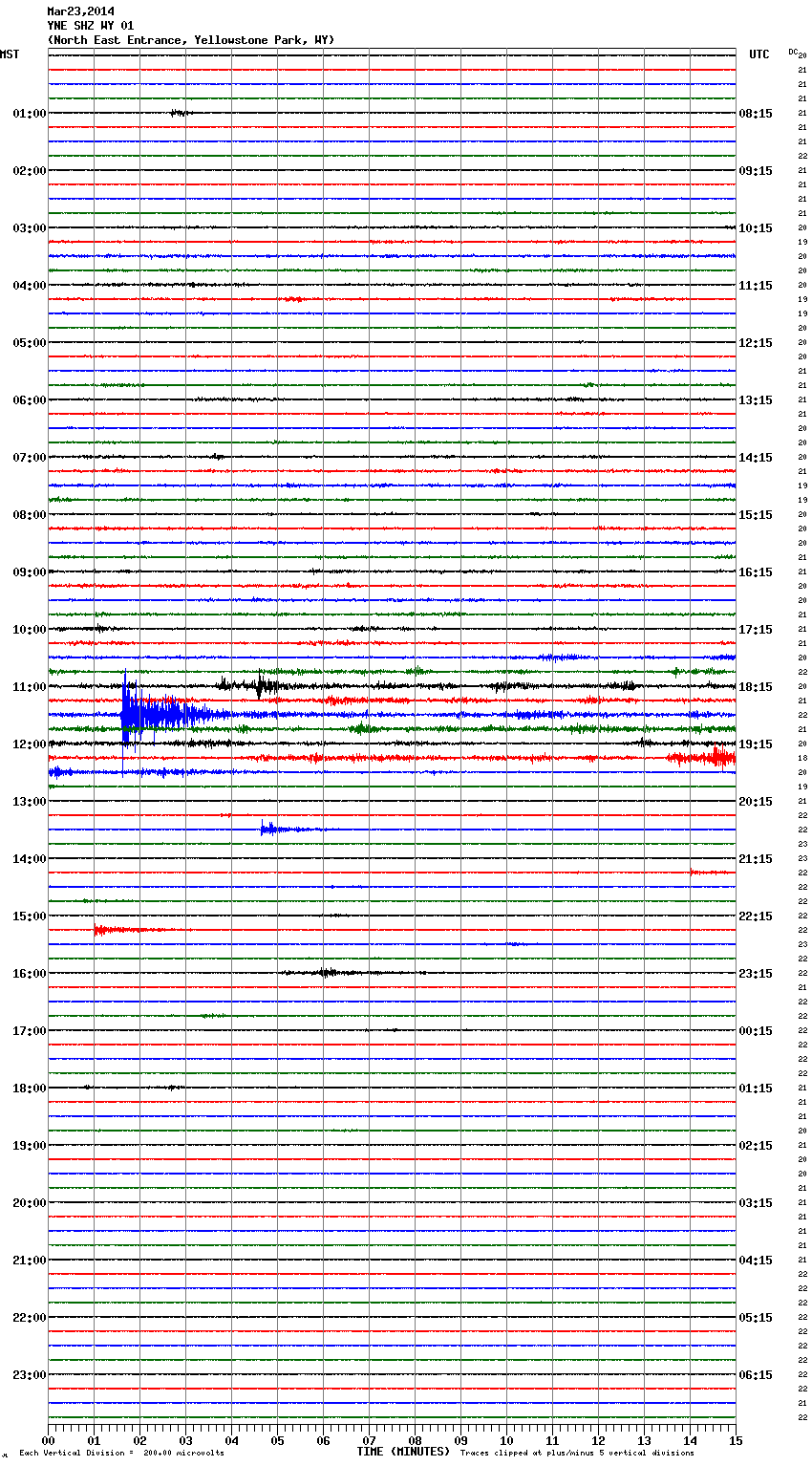Click the 18:00 MST hour label
The height and width of the screenshot is (1466, 812).
(x=29, y=1089)
